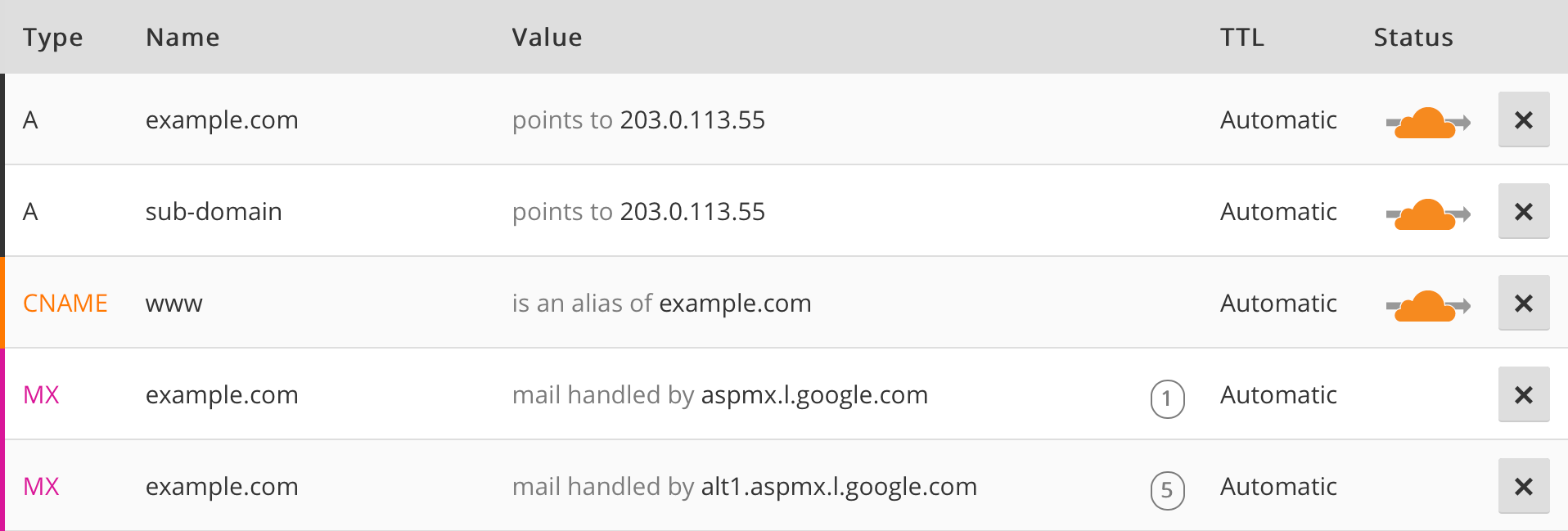Open TTL Automatic dropdown for sub-domain record
Viewport: 1568px width, 531px height.
pyautogui.click(x=1278, y=212)
